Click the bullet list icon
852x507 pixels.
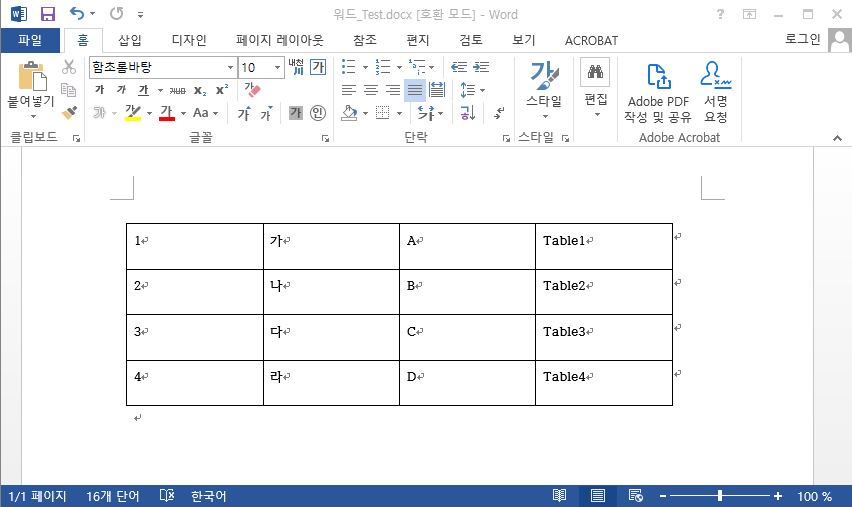click(348, 67)
